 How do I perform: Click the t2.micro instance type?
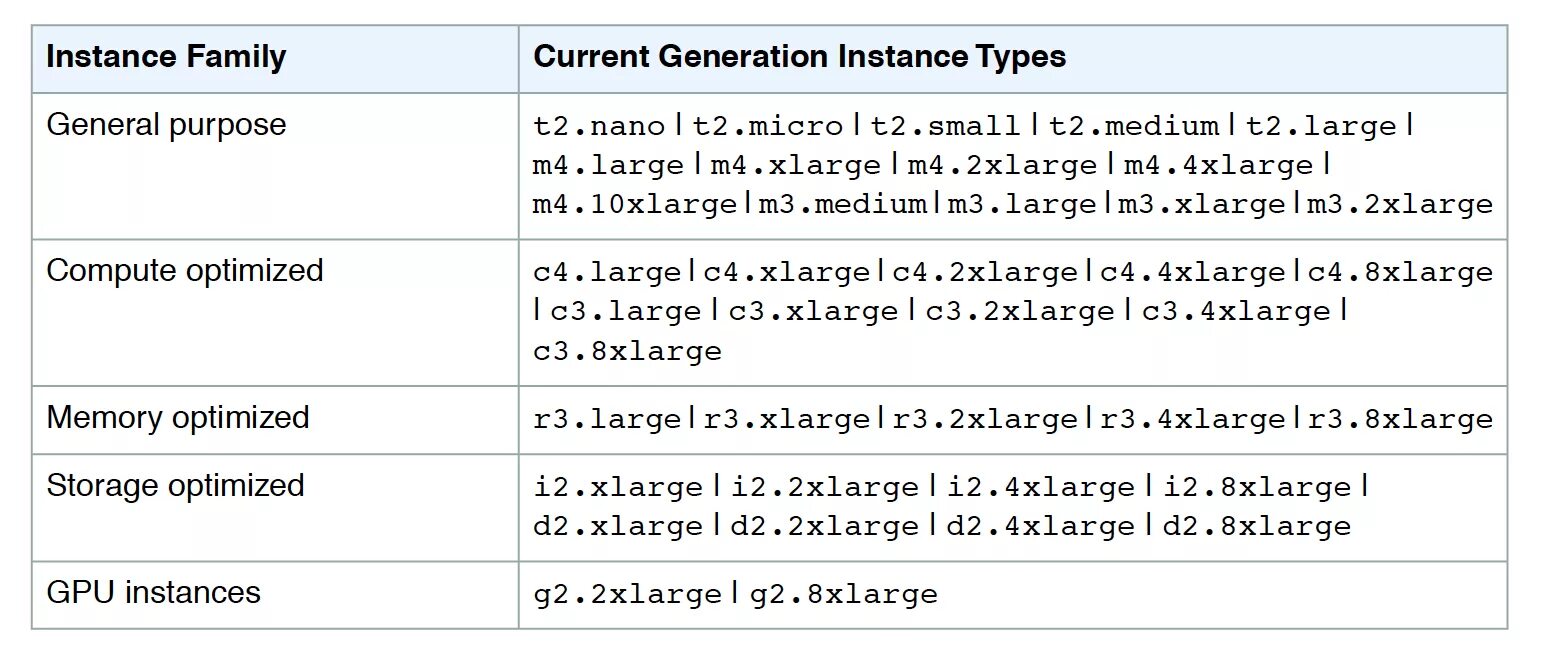768,127
